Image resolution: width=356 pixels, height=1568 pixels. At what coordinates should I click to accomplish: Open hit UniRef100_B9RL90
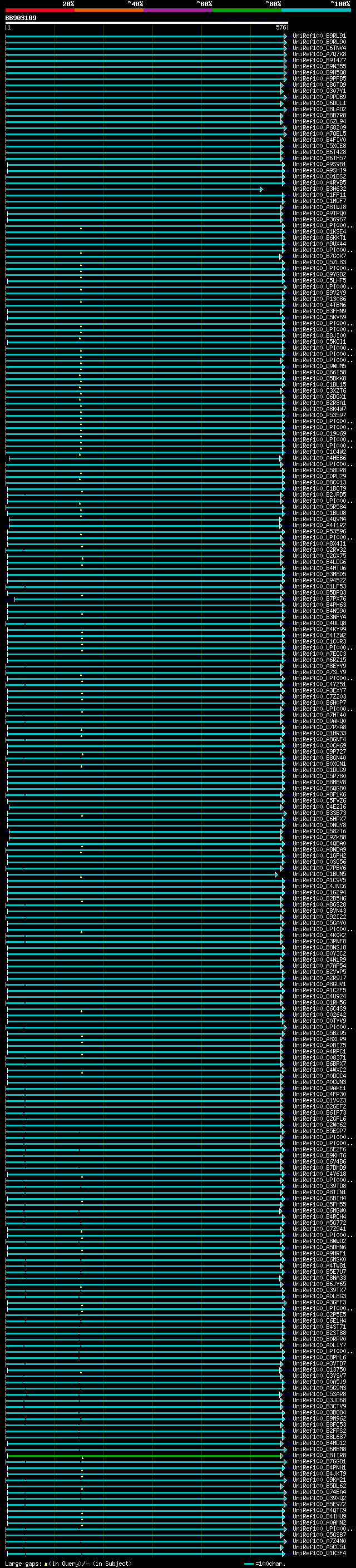(x=319, y=42)
